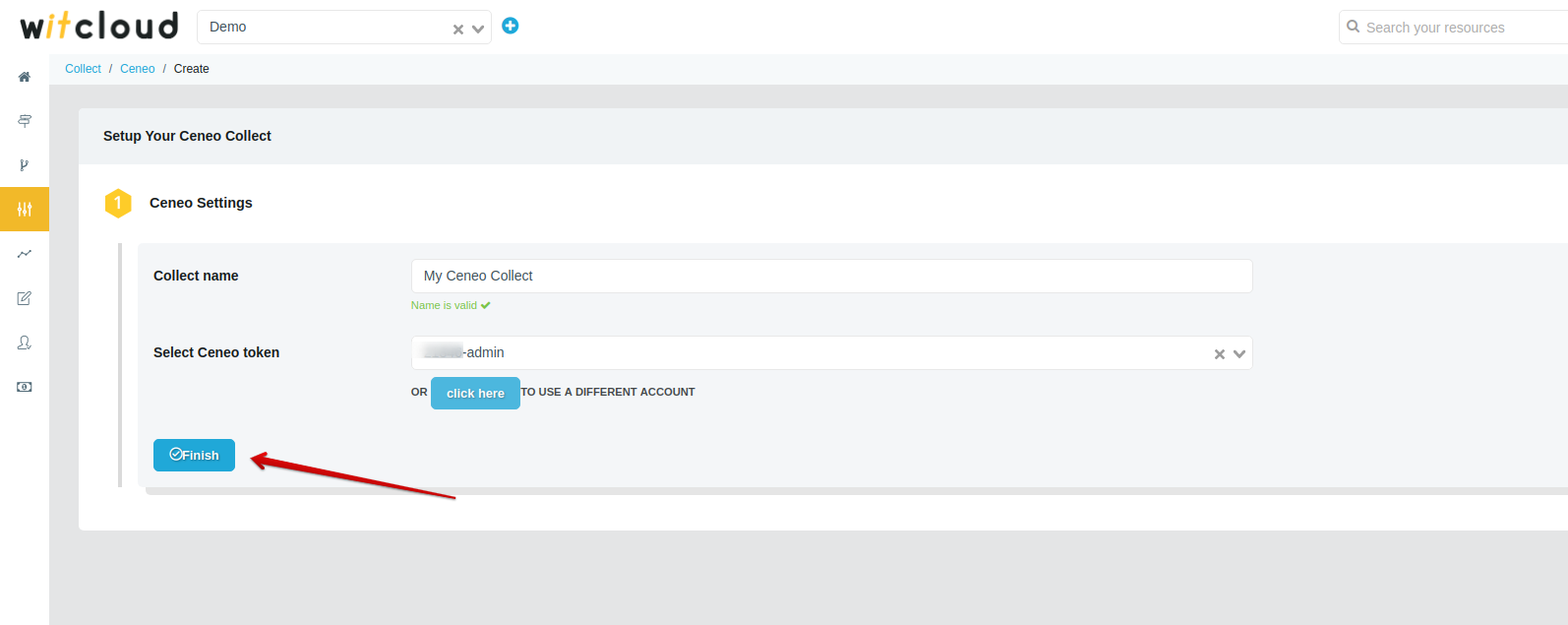The height and width of the screenshot is (625, 1568).
Task: Click 'TO USE A DIFFERENT ACCOUNT' text
Action: pyautogui.click(x=608, y=392)
